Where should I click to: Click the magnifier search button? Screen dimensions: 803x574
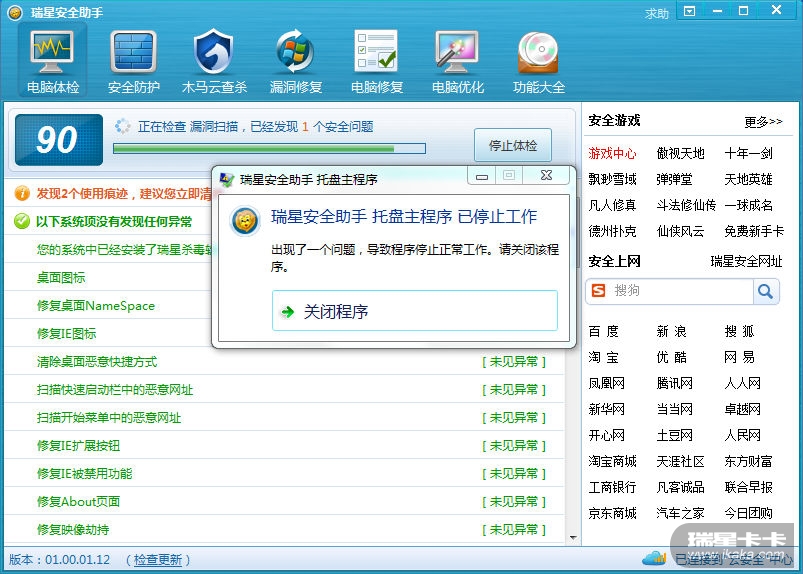click(x=766, y=291)
